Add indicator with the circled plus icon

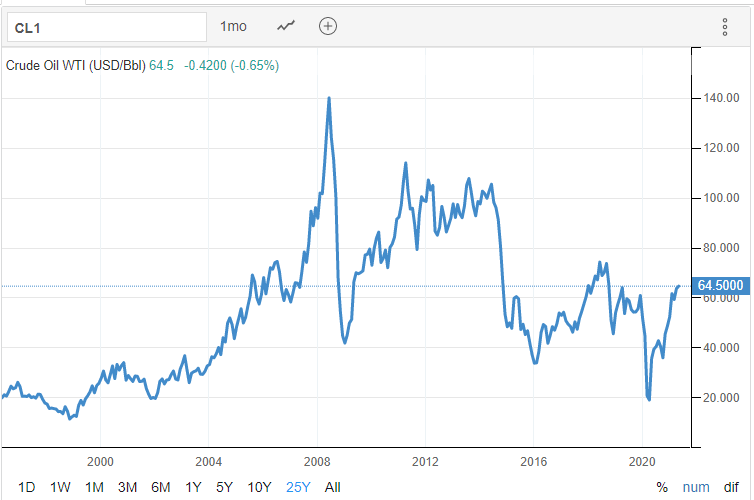click(328, 26)
